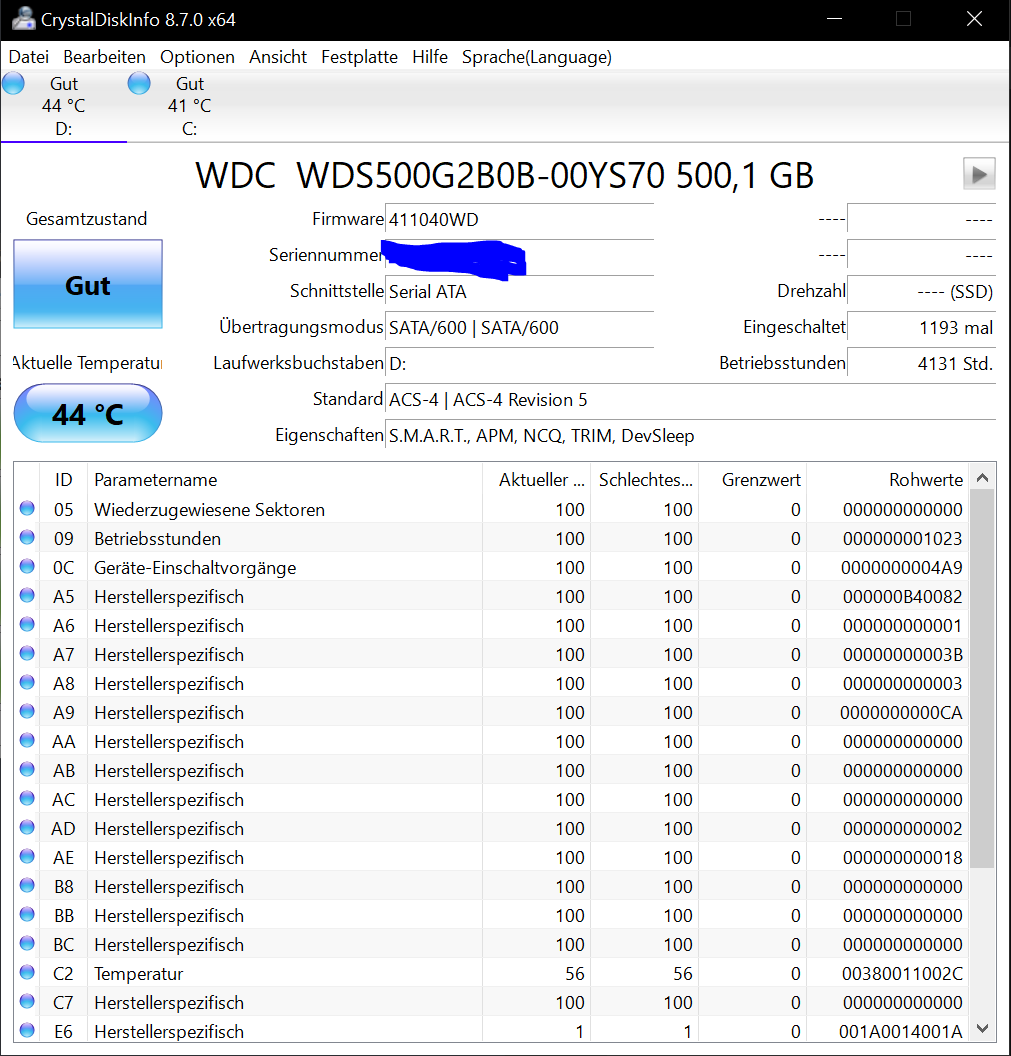The width and height of the screenshot is (1011, 1056).
Task: Click the Parametername column header
Action: (x=284, y=480)
